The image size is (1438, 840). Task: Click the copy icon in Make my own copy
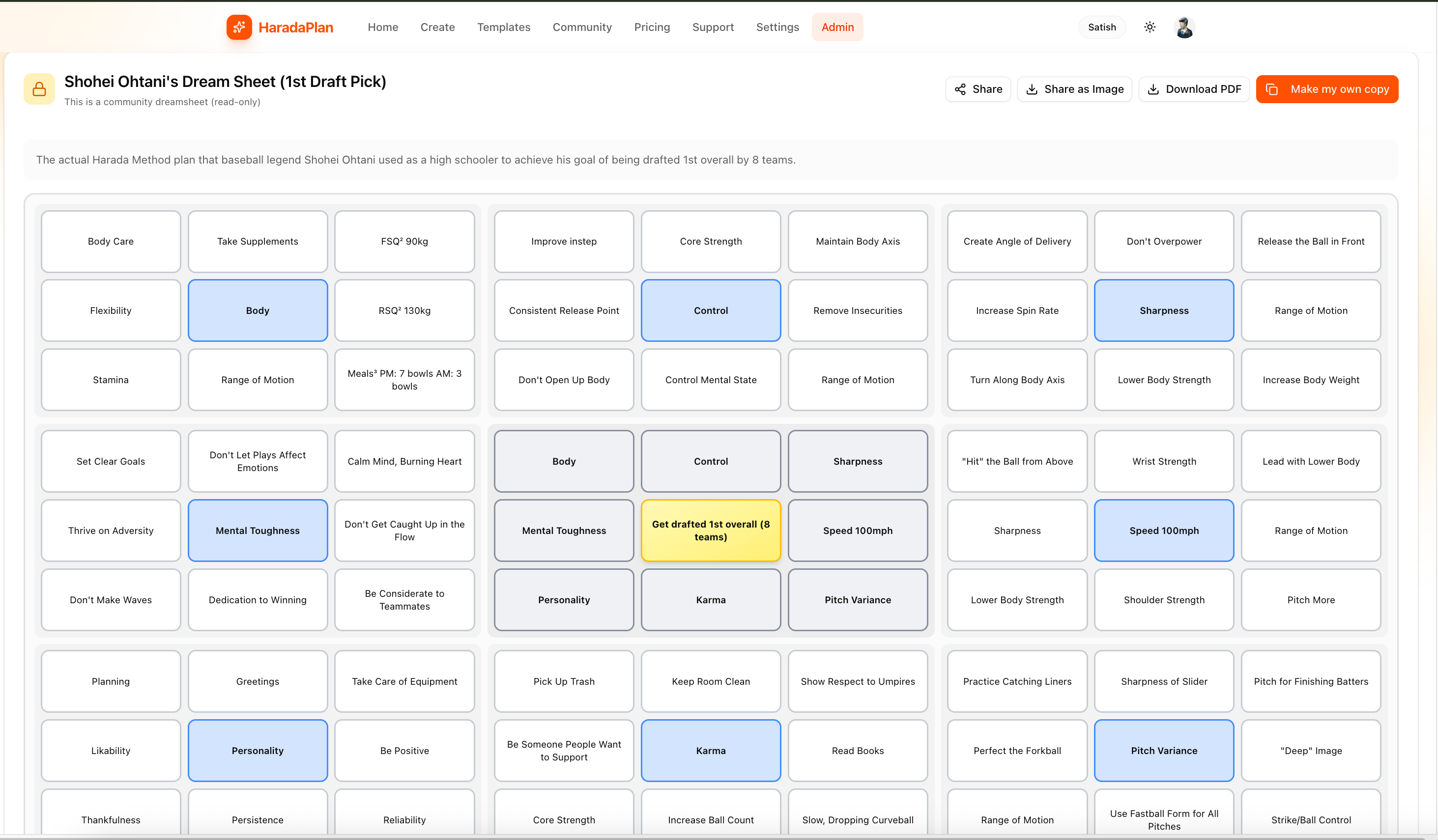1273,89
